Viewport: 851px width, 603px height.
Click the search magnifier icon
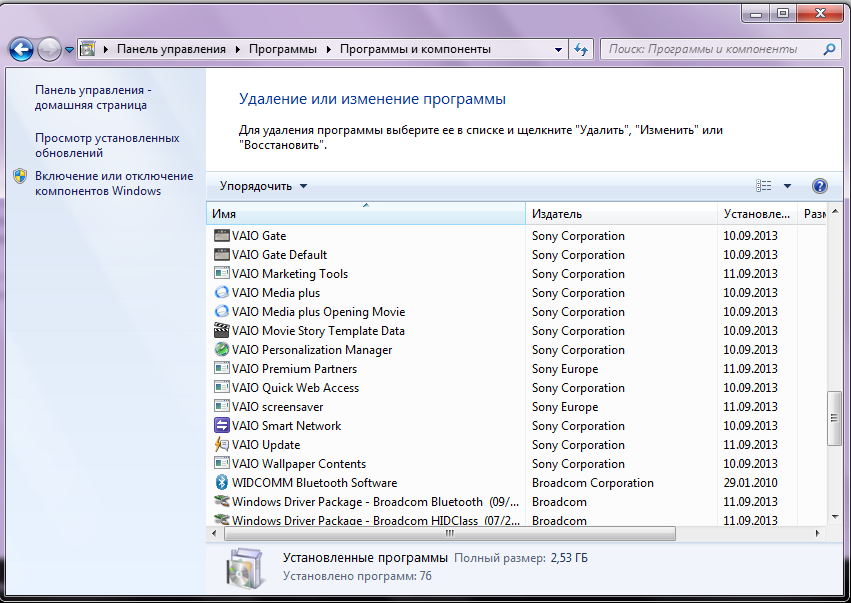[829, 49]
